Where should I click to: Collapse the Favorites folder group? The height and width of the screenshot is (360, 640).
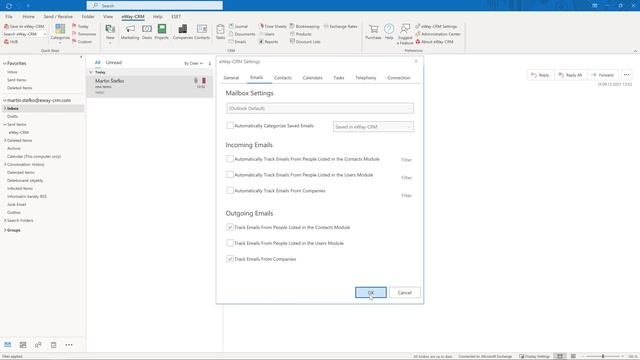[4, 63]
